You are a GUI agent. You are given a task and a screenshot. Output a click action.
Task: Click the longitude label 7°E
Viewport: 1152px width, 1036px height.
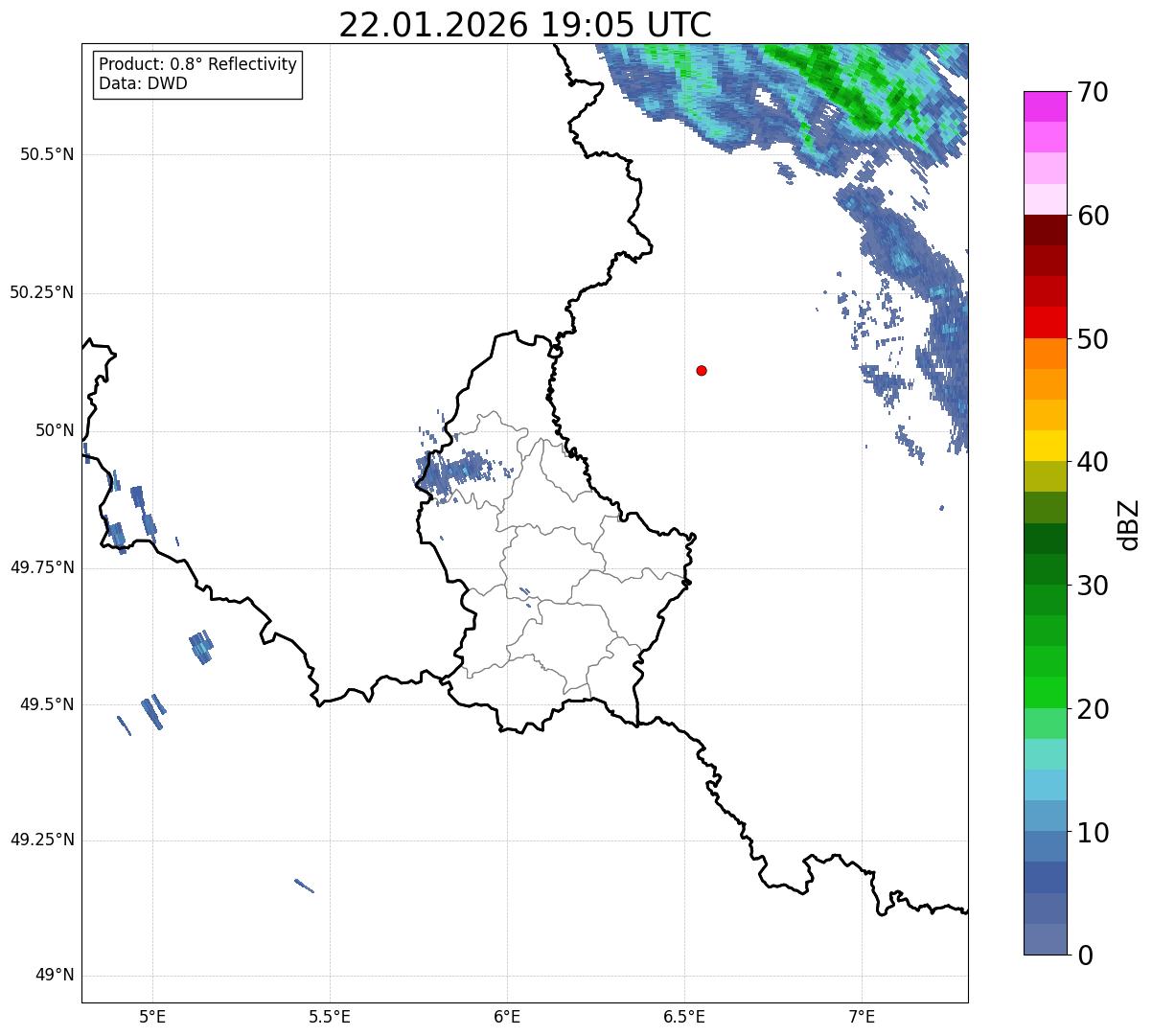point(862,1016)
